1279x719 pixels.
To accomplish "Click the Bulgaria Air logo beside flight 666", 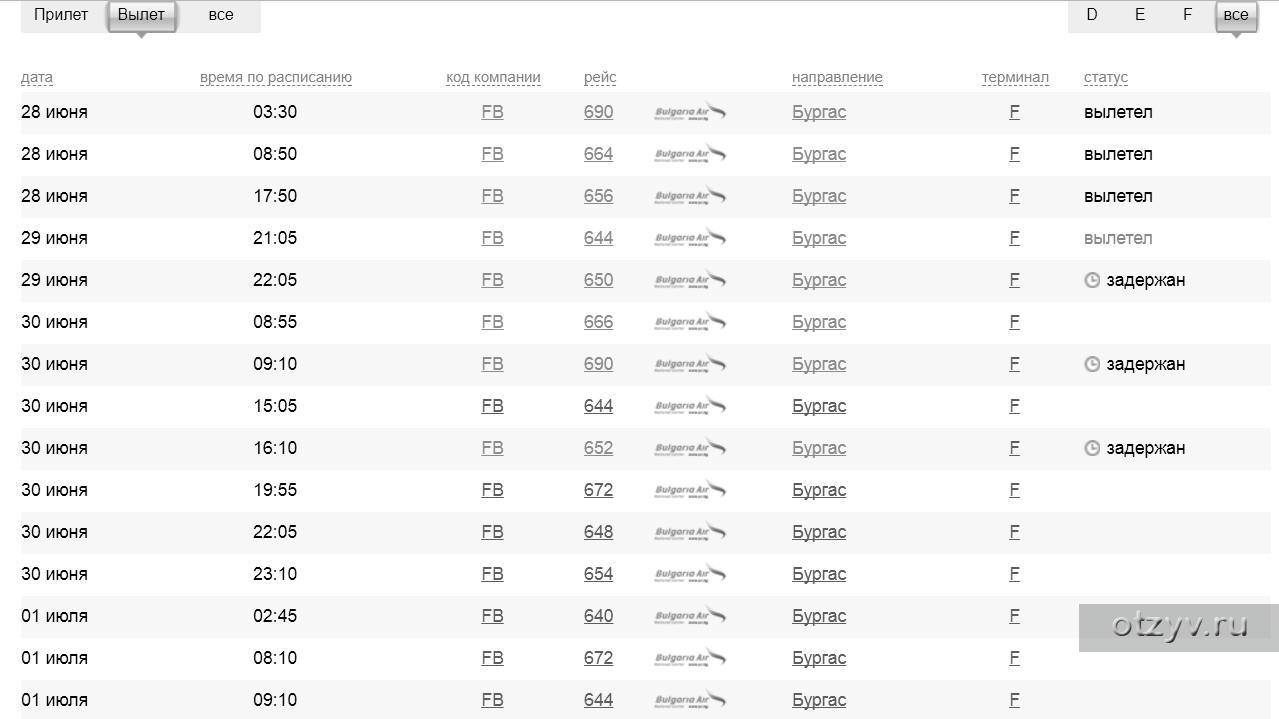I will point(690,322).
